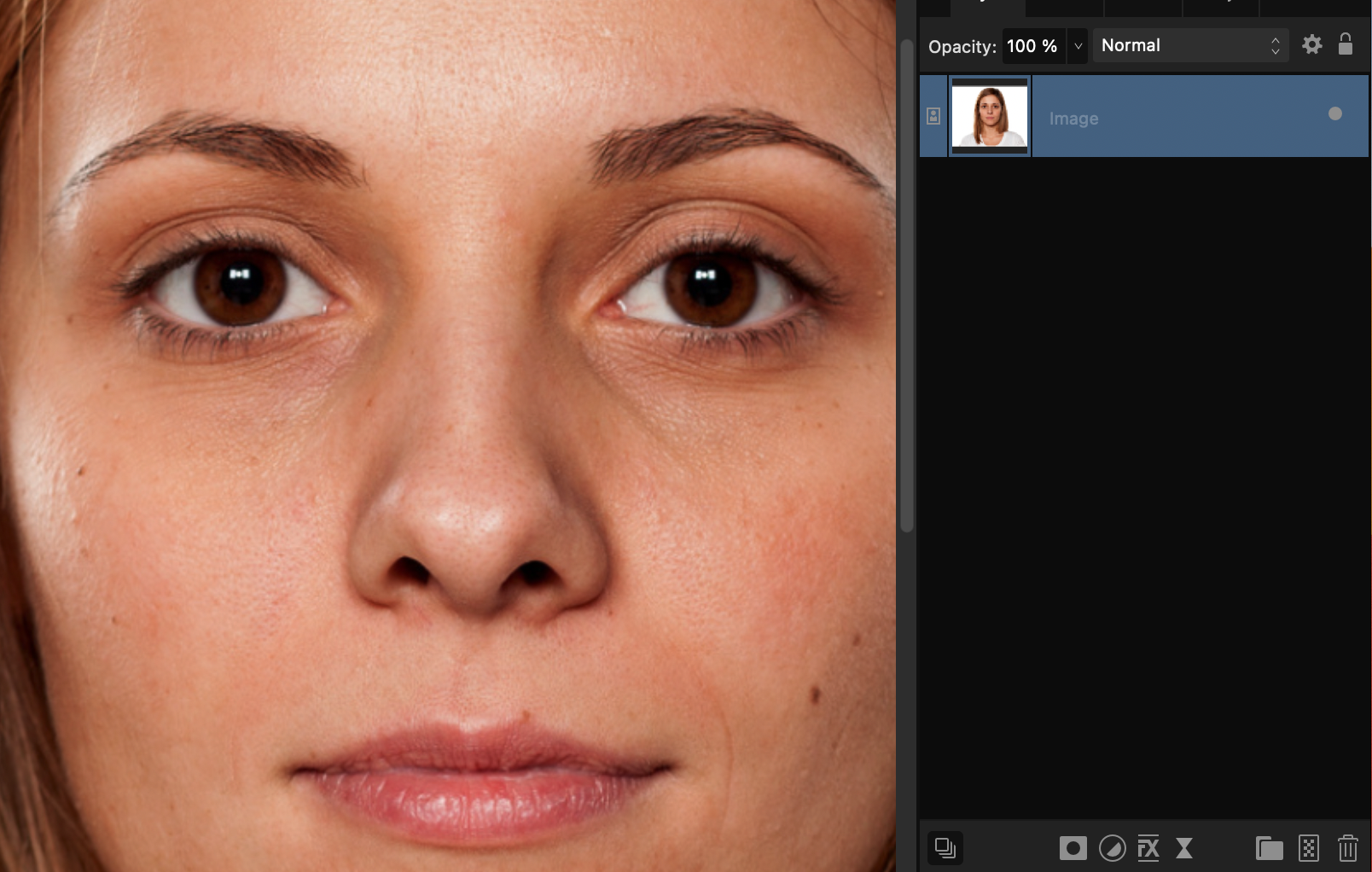The width and height of the screenshot is (1372, 872).
Task: Open blend options via the gear icon
Action: point(1311,45)
